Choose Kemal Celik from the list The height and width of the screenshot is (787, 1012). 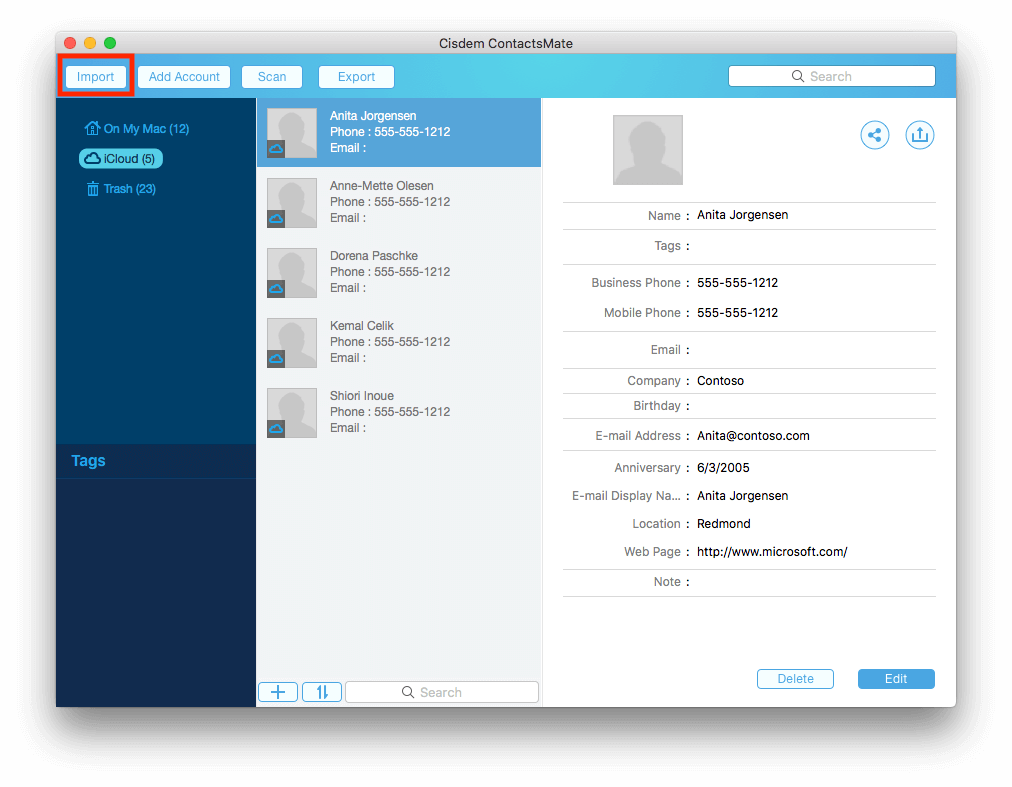point(398,342)
